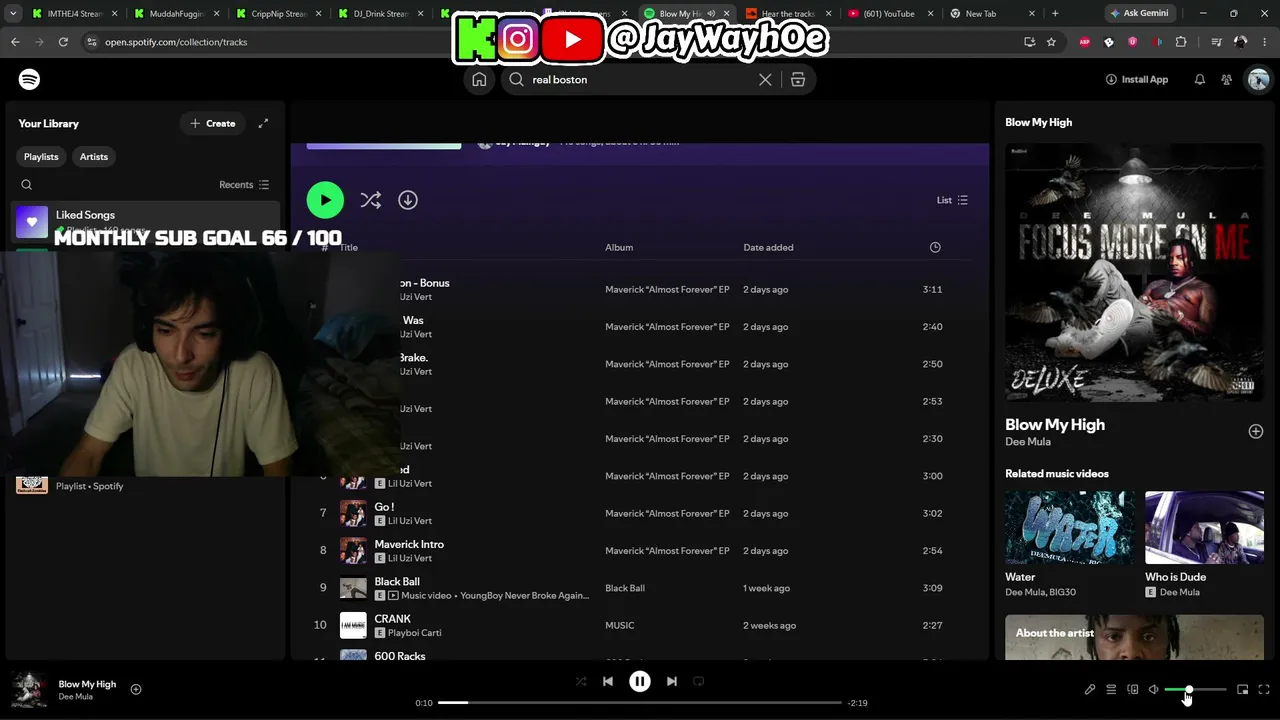Skip to the previous track

tap(608, 681)
